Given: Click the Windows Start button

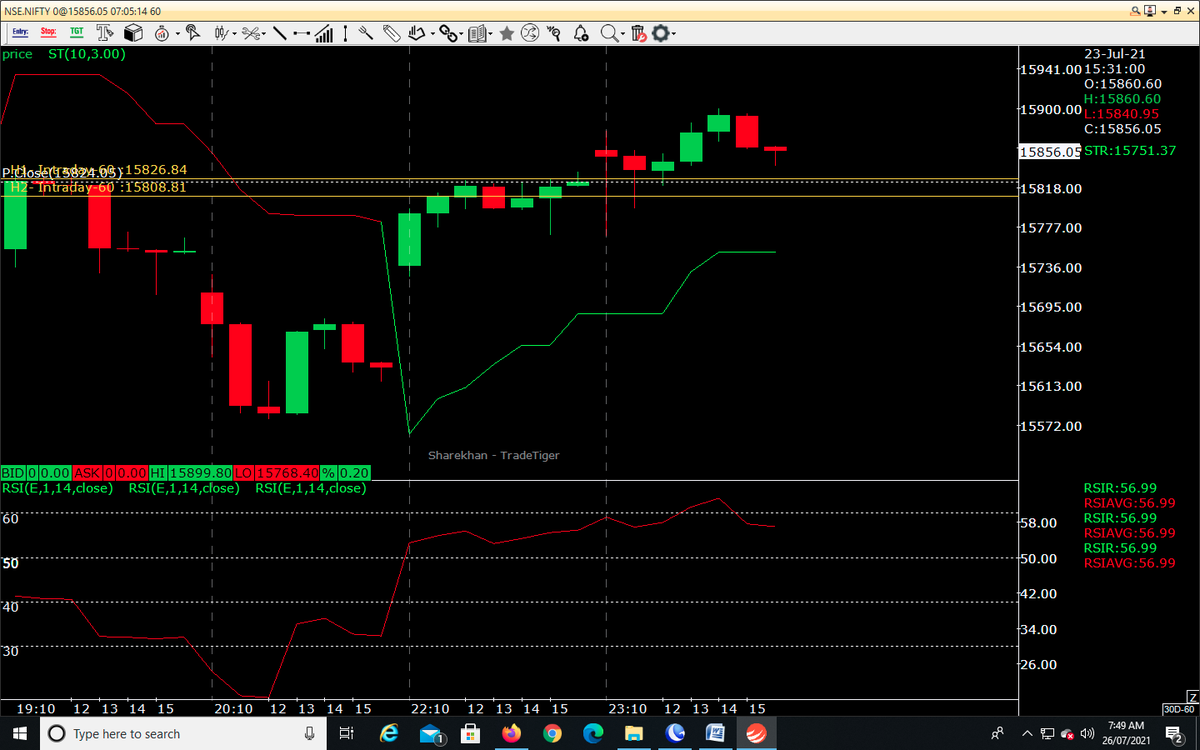Looking at the screenshot, I should 20,733.
